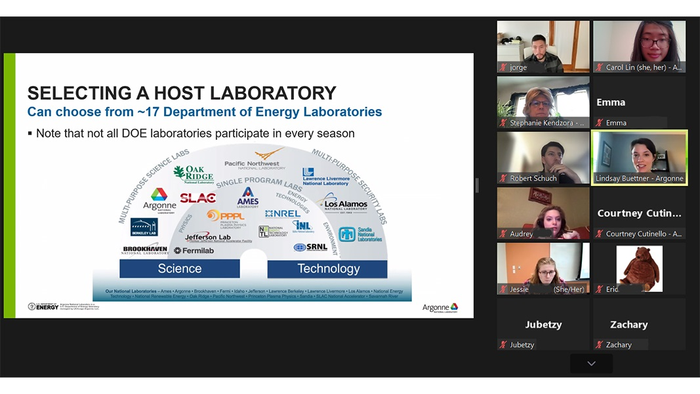Click the Fermilab logo on the slide
Viewport: 700px width, 394px height.
point(194,251)
